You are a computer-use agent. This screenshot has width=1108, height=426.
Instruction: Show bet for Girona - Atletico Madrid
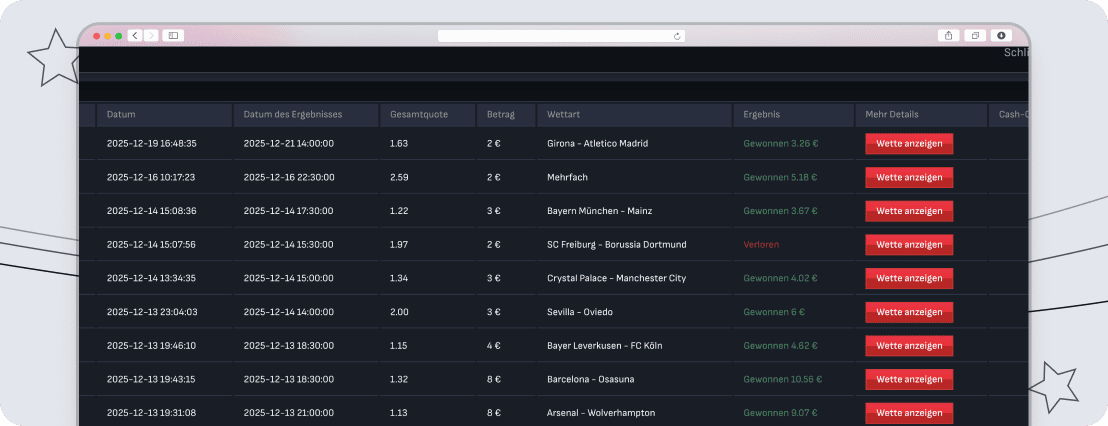coord(909,143)
